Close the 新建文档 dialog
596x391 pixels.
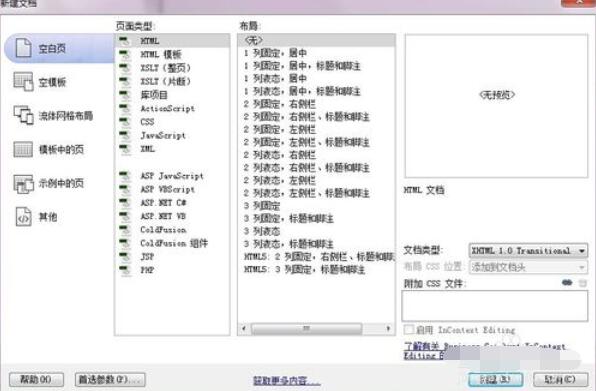pos(578,3)
